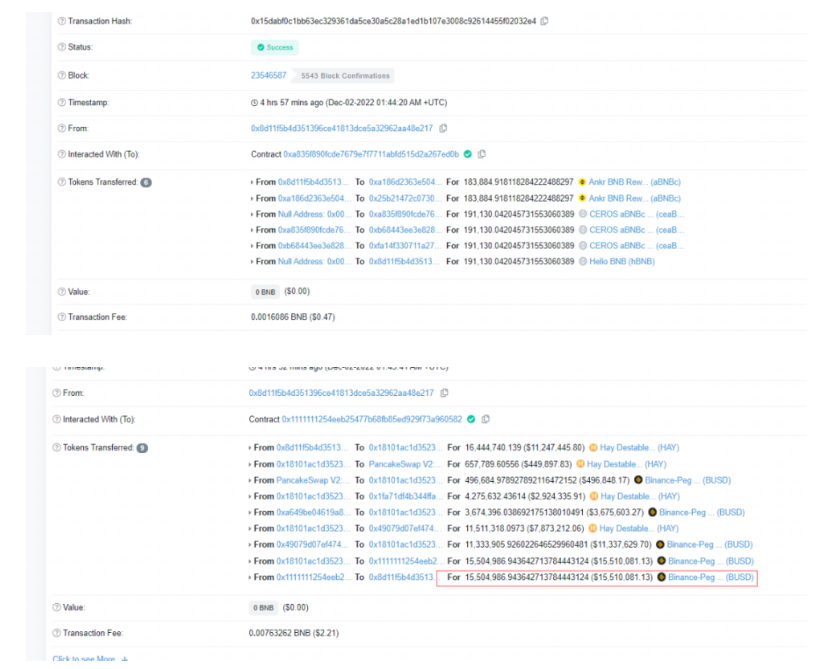Open recipient address 0xfa14f330711a27 link
The image size is (832, 669).
405,246
